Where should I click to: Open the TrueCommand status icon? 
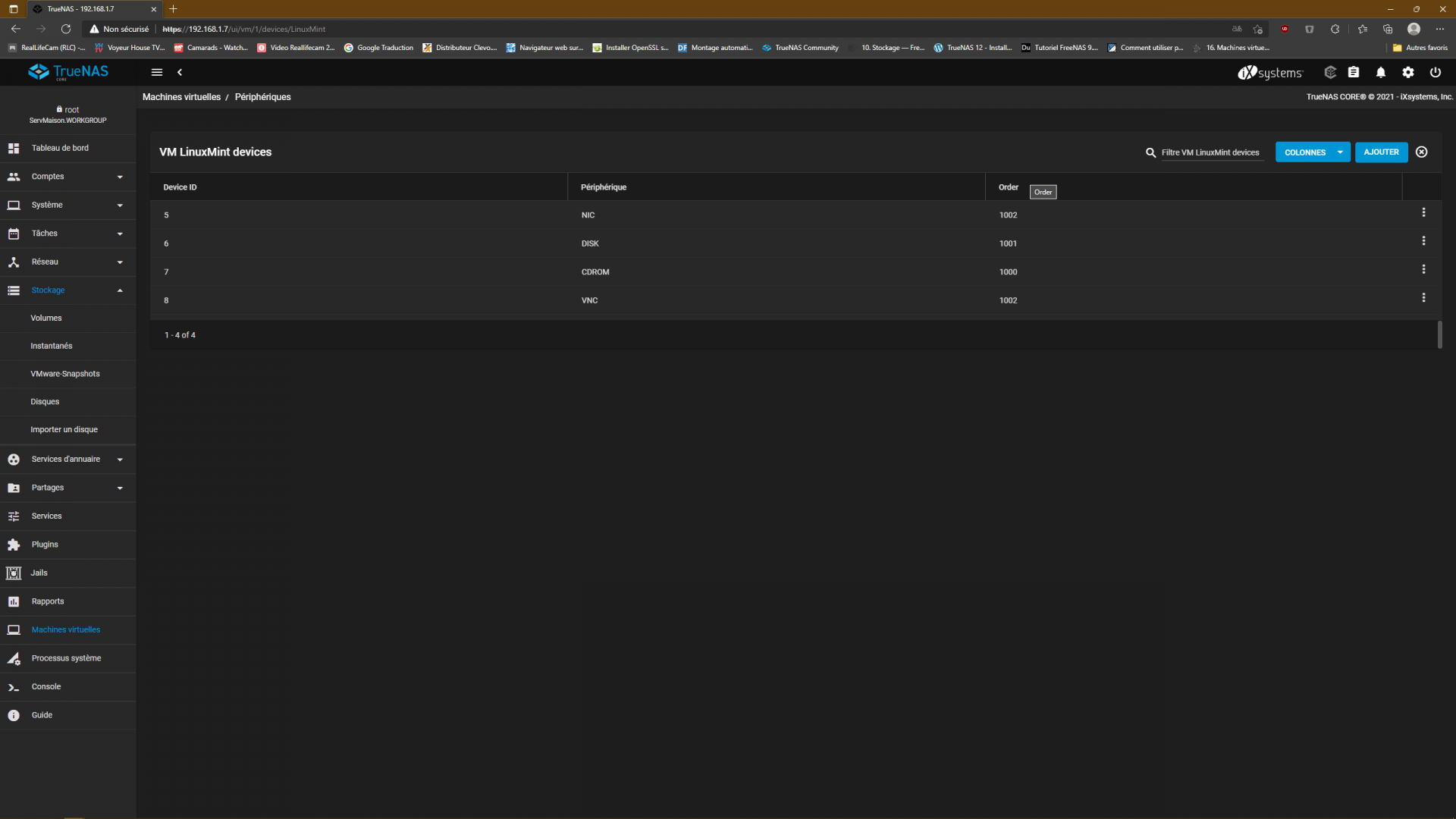(1330, 72)
